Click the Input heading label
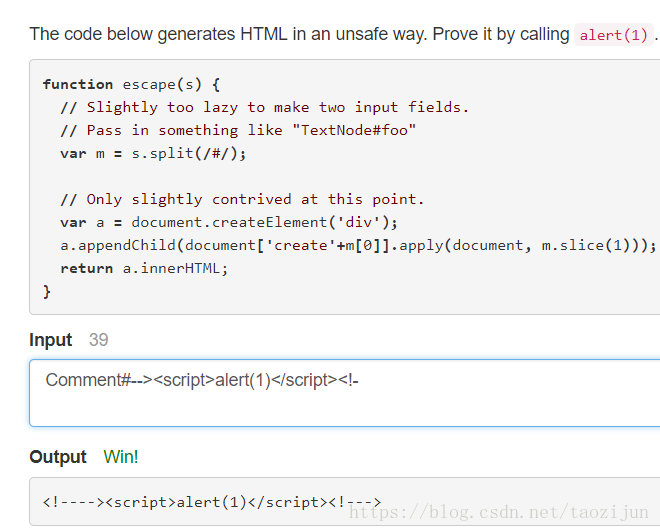660x532 pixels. click(x=51, y=340)
